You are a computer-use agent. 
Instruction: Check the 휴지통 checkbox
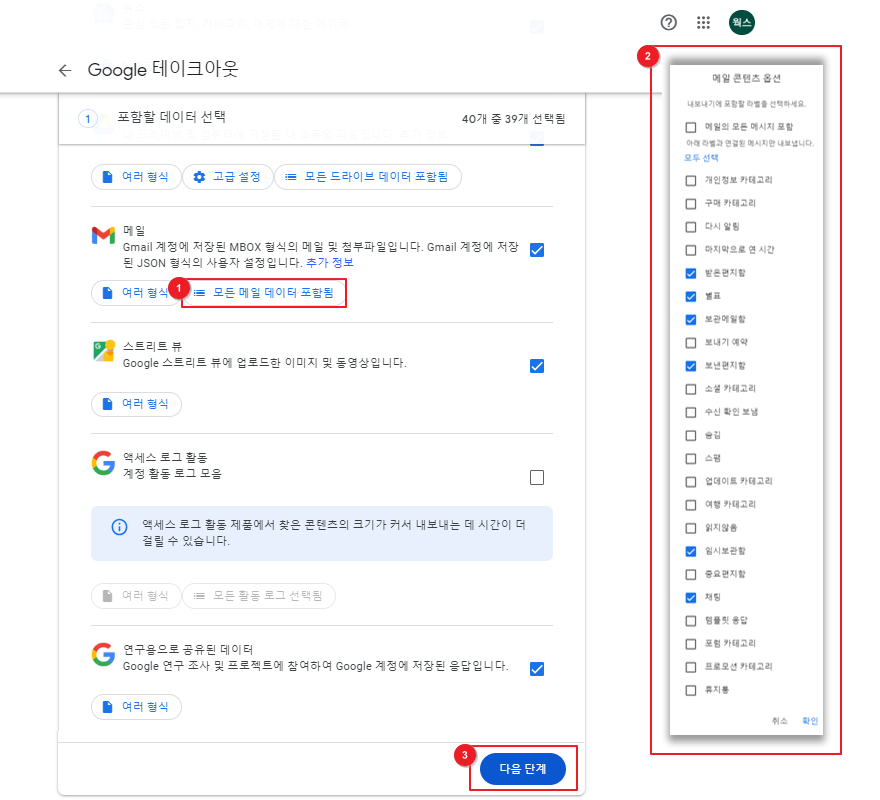[x=691, y=691]
